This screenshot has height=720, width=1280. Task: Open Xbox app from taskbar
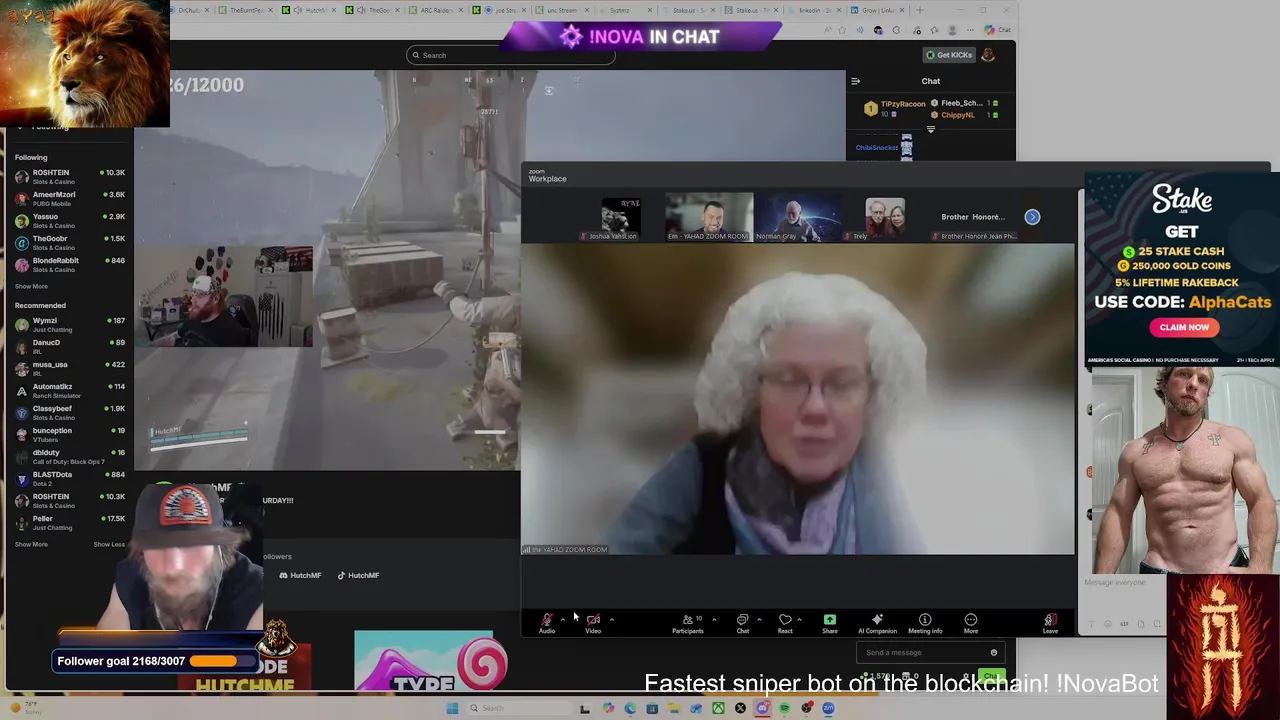718,708
